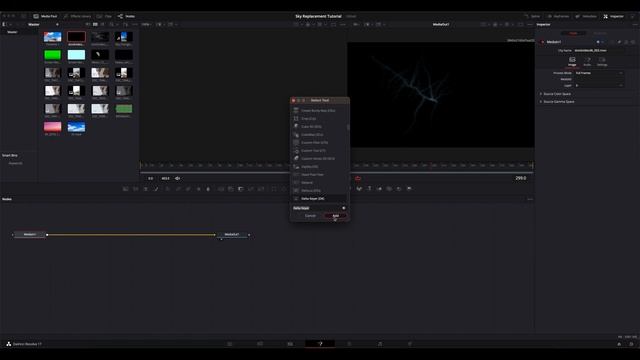The image size is (640, 360).
Task: Switch to the Image tab in Inspector
Action: [x=572, y=62]
